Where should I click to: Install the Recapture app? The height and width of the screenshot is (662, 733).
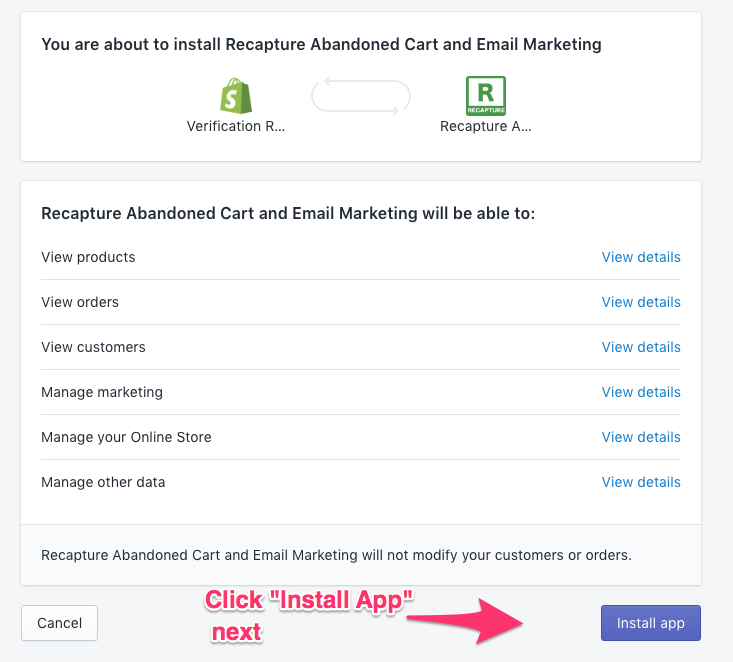[651, 623]
